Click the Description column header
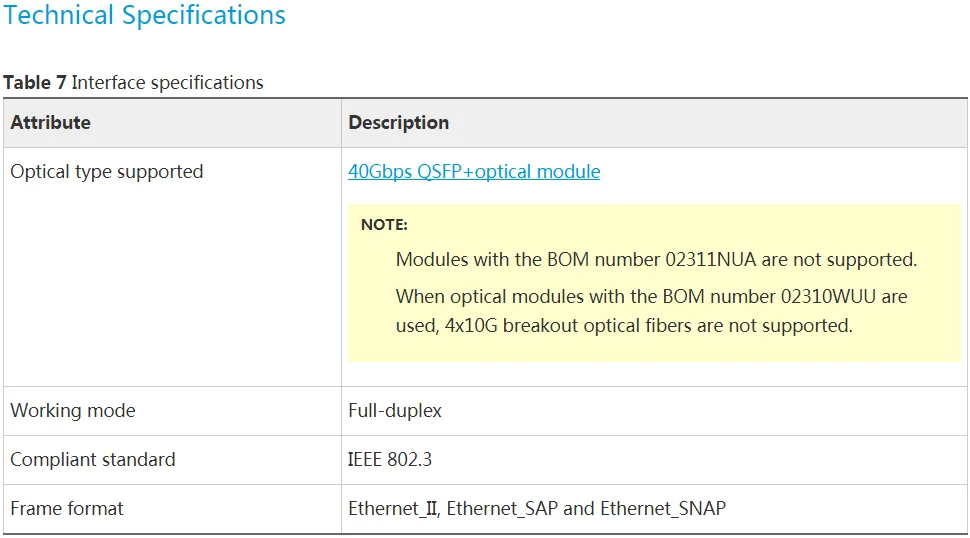This screenshot has height=538, width=970. [x=654, y=122]
